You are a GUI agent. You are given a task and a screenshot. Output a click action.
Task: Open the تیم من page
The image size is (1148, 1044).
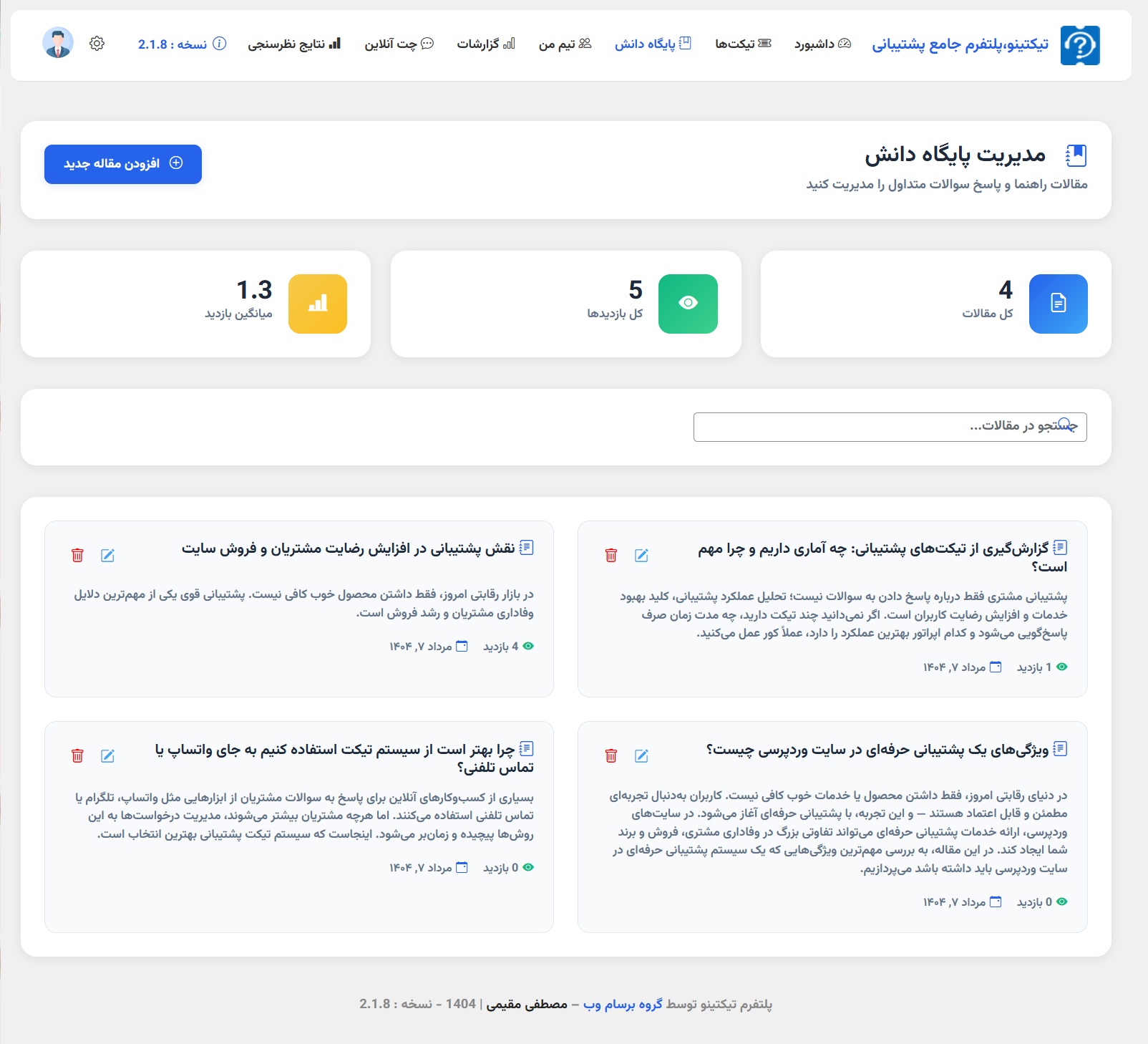tap(565, 44)
